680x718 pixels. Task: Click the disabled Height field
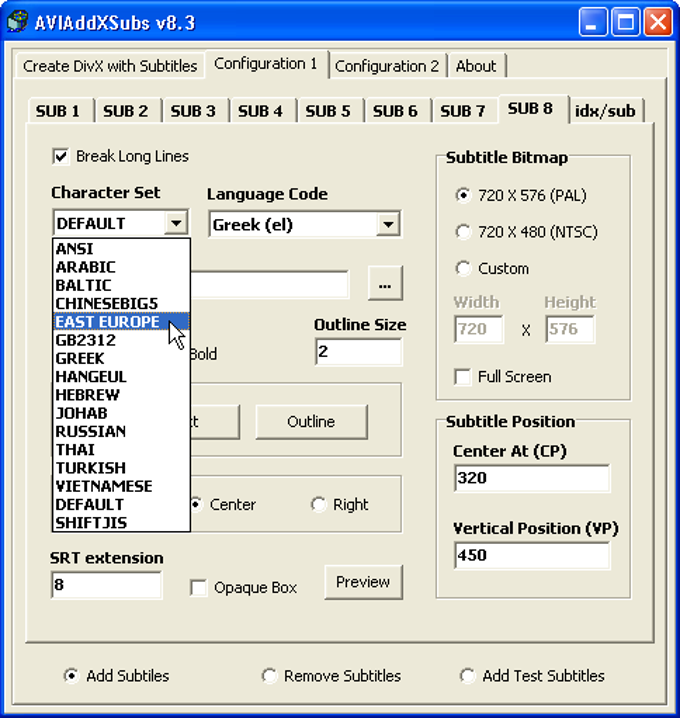click(x=570, y=329)
